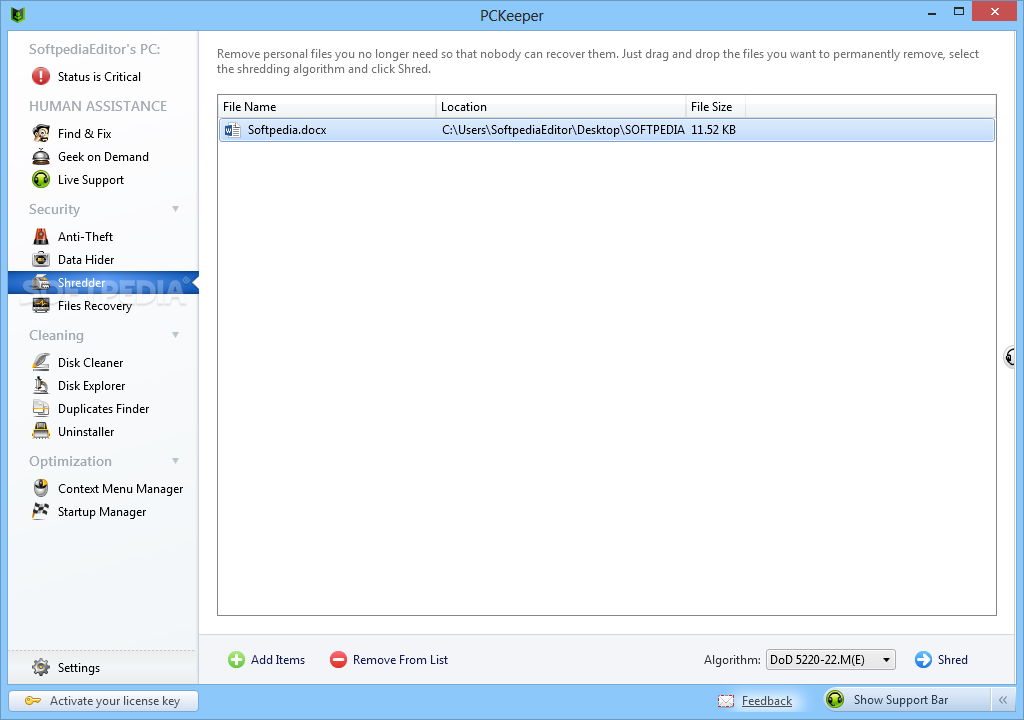Sort by File Size column header
The image size is (1024, 720).
click(x=716, y=106)
